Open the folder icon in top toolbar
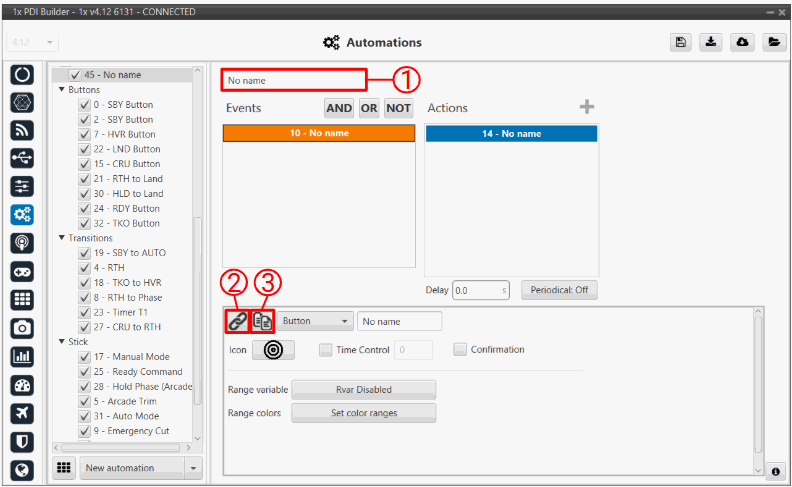Image resolution: width=792 pixels, height=487 pixels. point(773,42)
